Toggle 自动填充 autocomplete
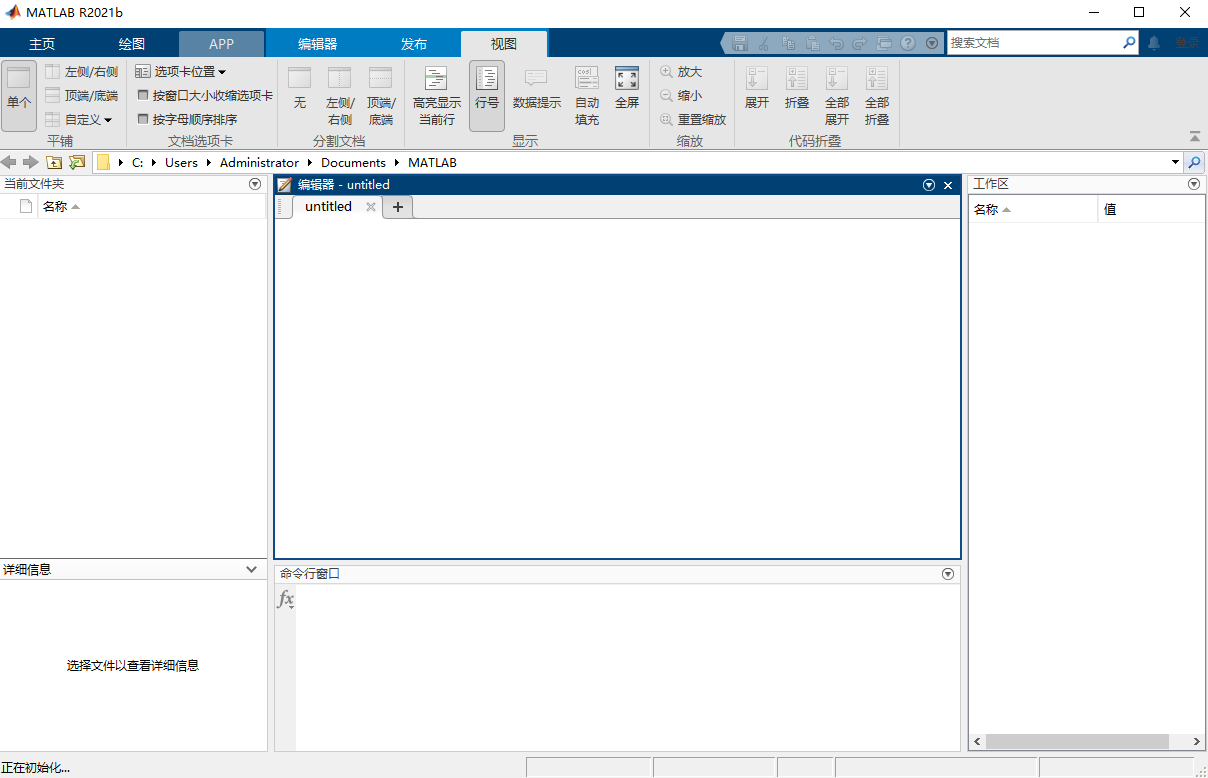The image size is (1208, 778). 587,96
